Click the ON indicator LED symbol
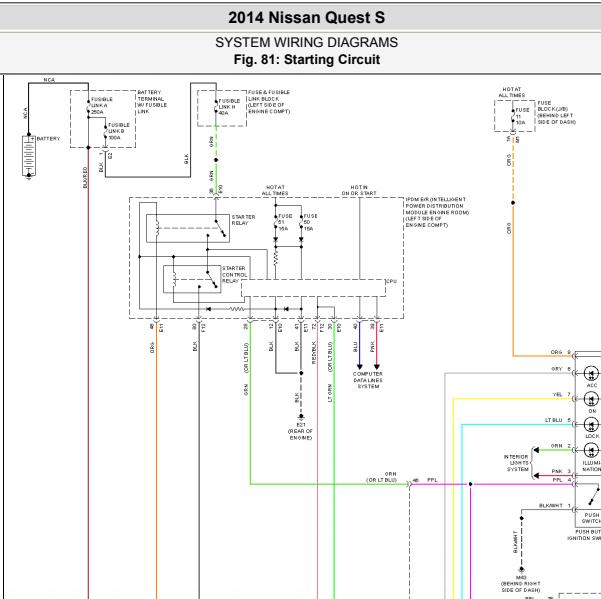601x599 pixels. tap(591, 399)
